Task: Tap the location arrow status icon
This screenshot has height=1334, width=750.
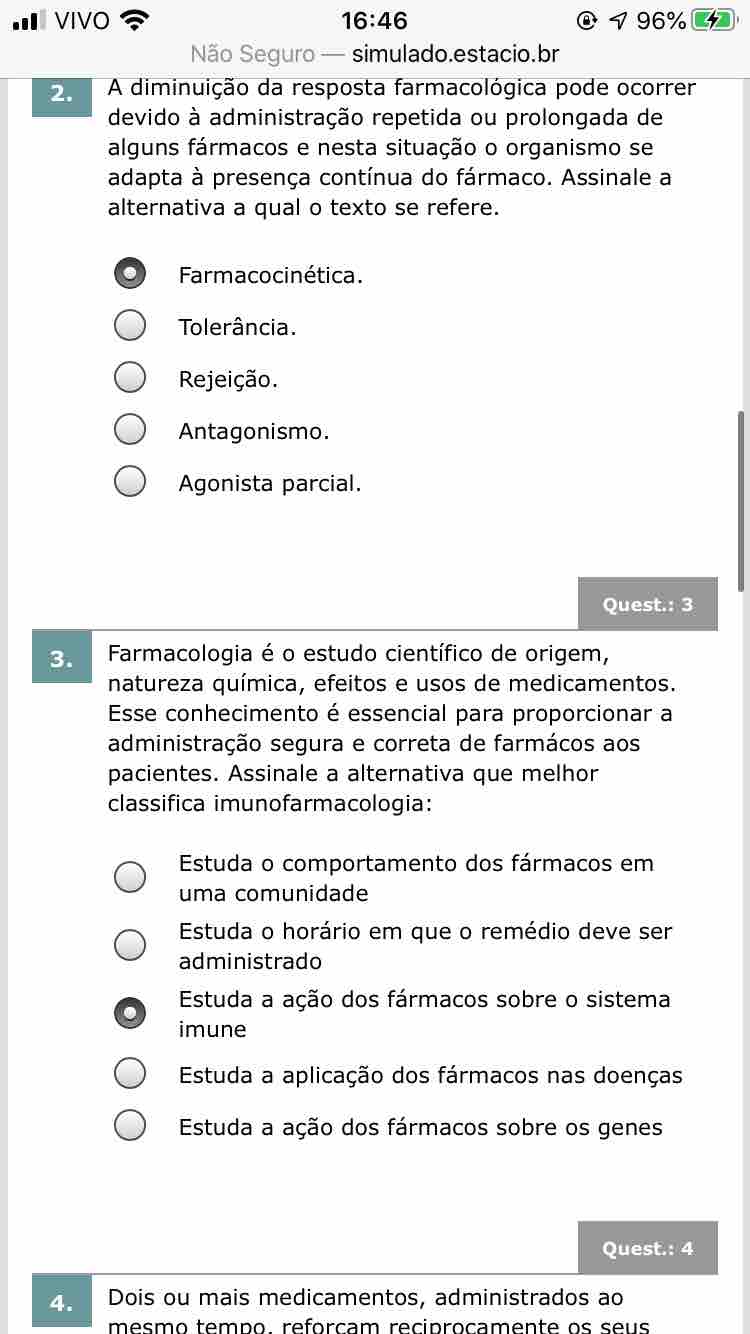Action: pyautogui.click(x=618, y=21)
